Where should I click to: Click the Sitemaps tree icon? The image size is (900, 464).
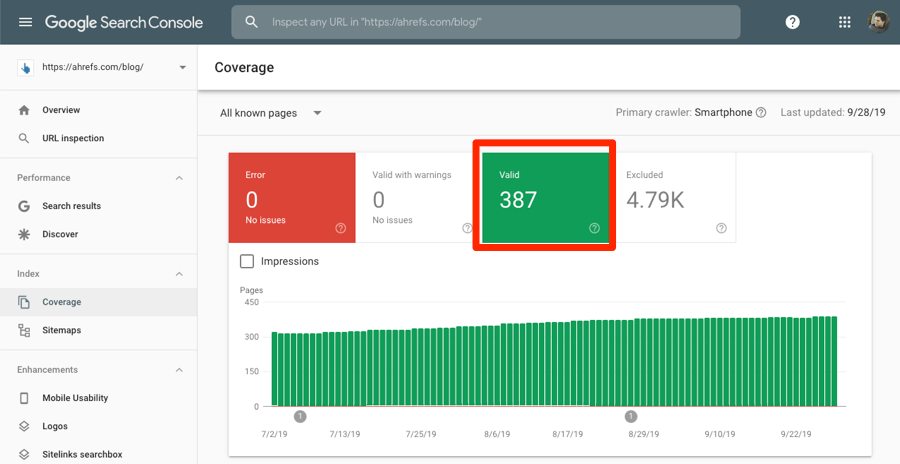coord(24,330)
